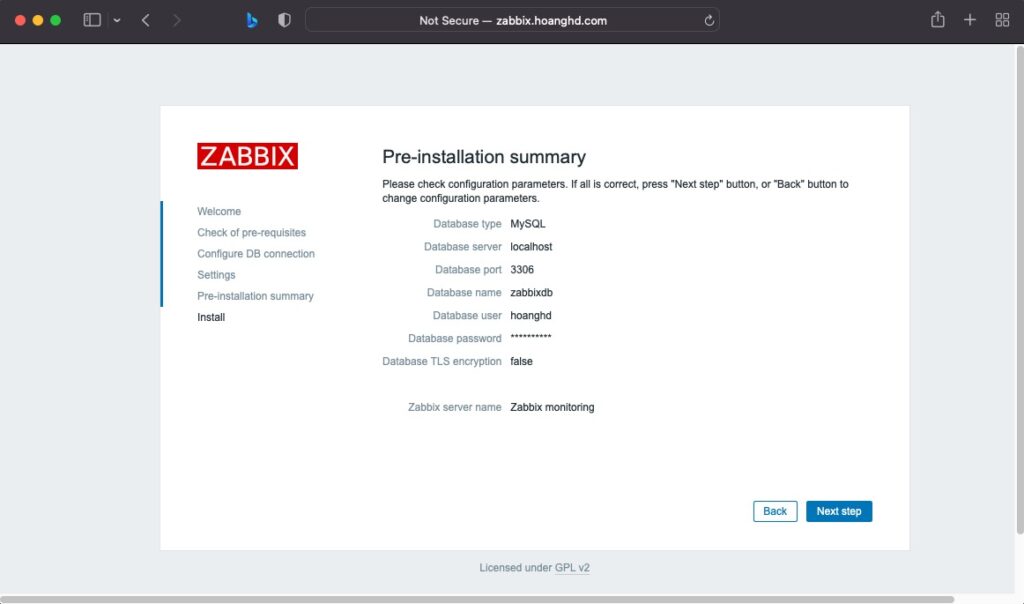Click the zabbixdb database name value
1024x604 pixels.
tap(532, 293)
